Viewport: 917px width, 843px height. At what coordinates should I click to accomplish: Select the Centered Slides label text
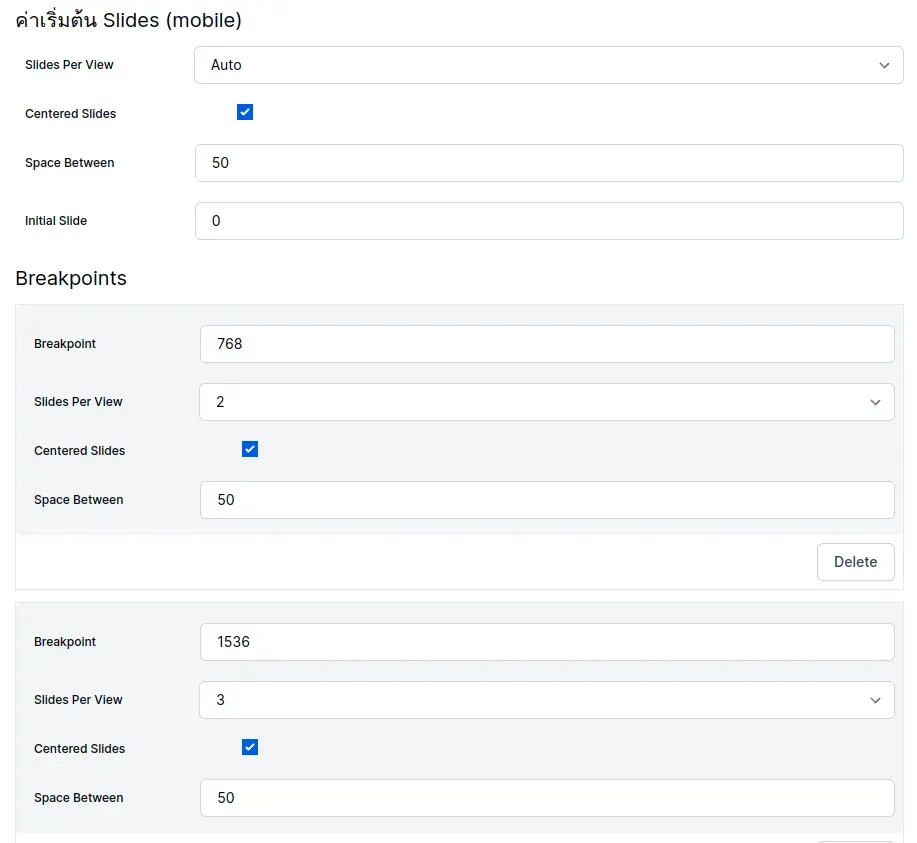tap(70, 113)
